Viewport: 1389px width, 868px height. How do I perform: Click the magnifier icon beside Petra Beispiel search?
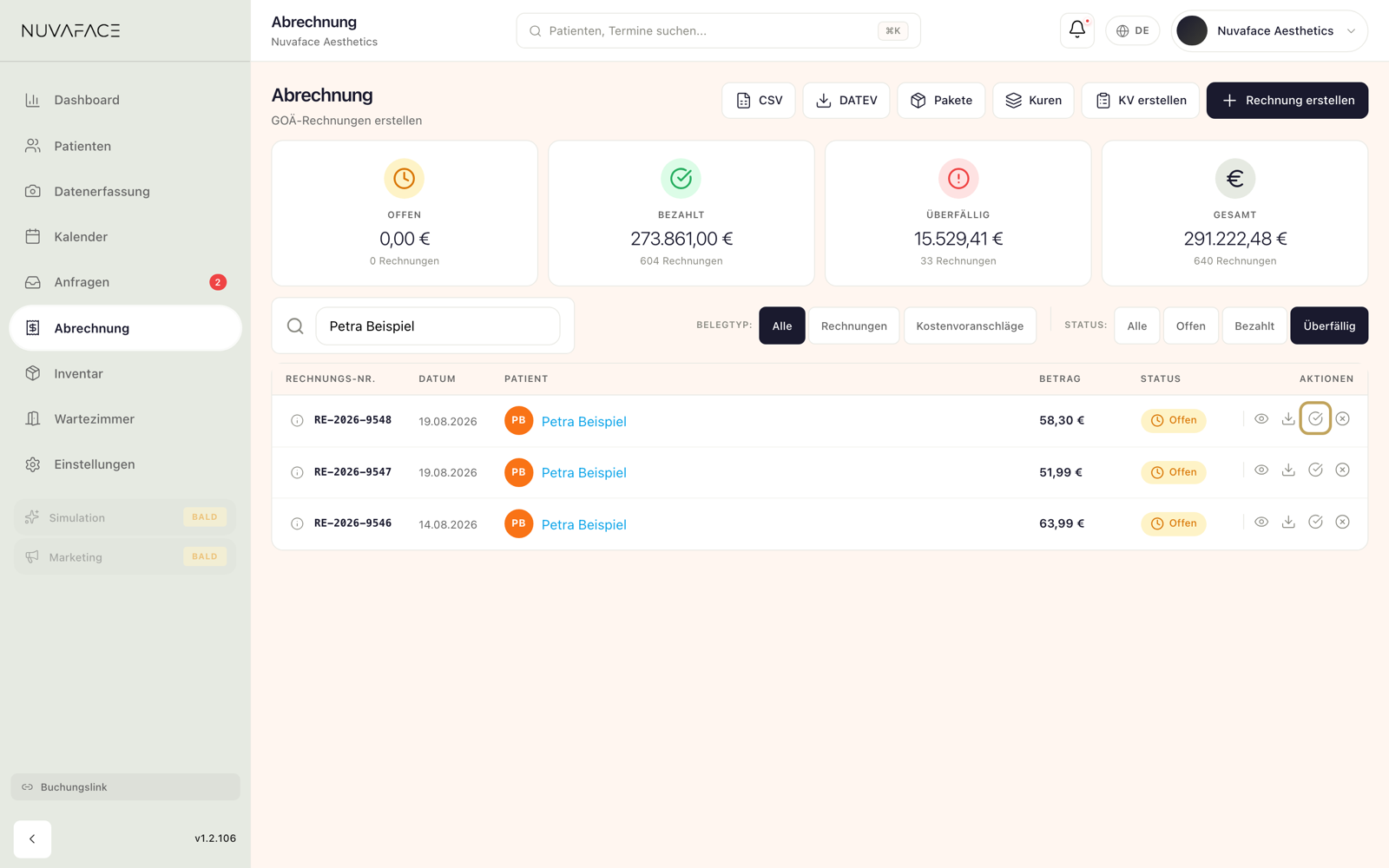pyautogui.click(x=295, y=326)
